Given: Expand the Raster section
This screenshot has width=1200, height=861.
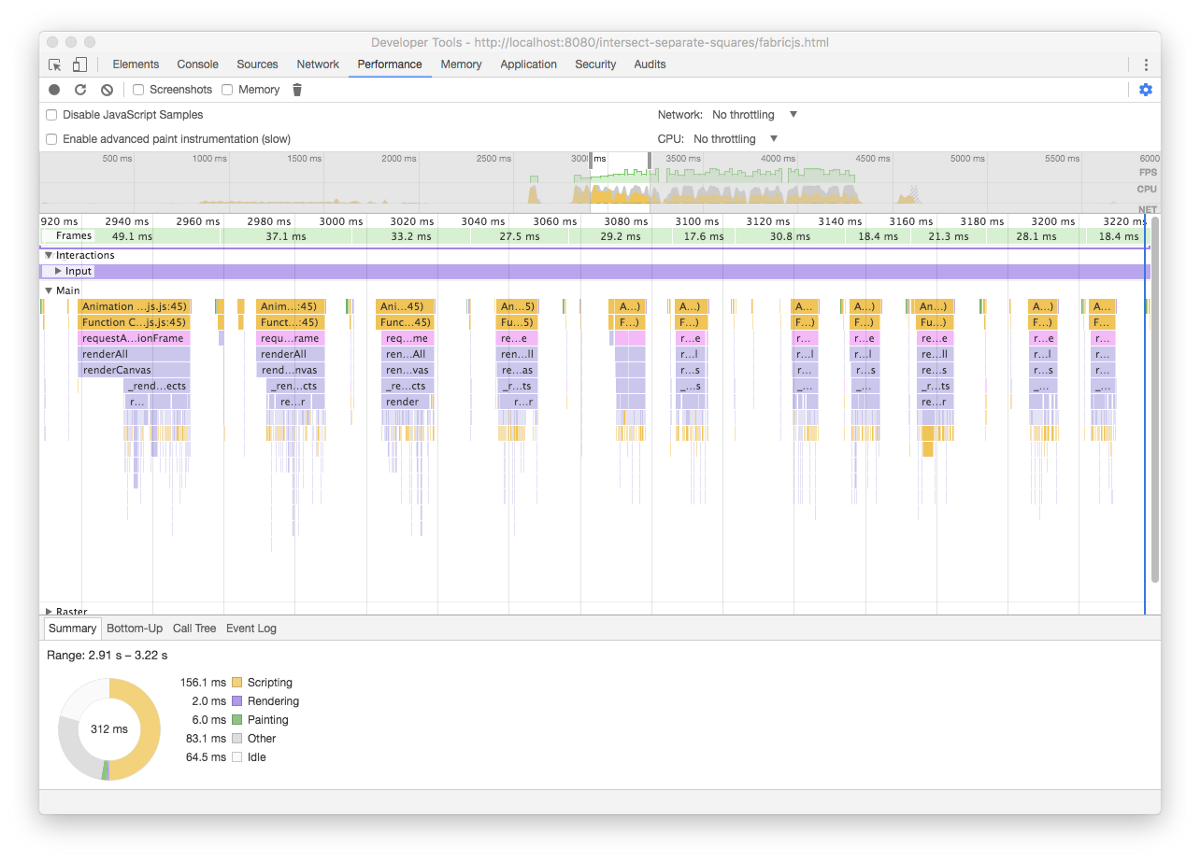Looking at the screenshot, I should click(x=49, y=611).
